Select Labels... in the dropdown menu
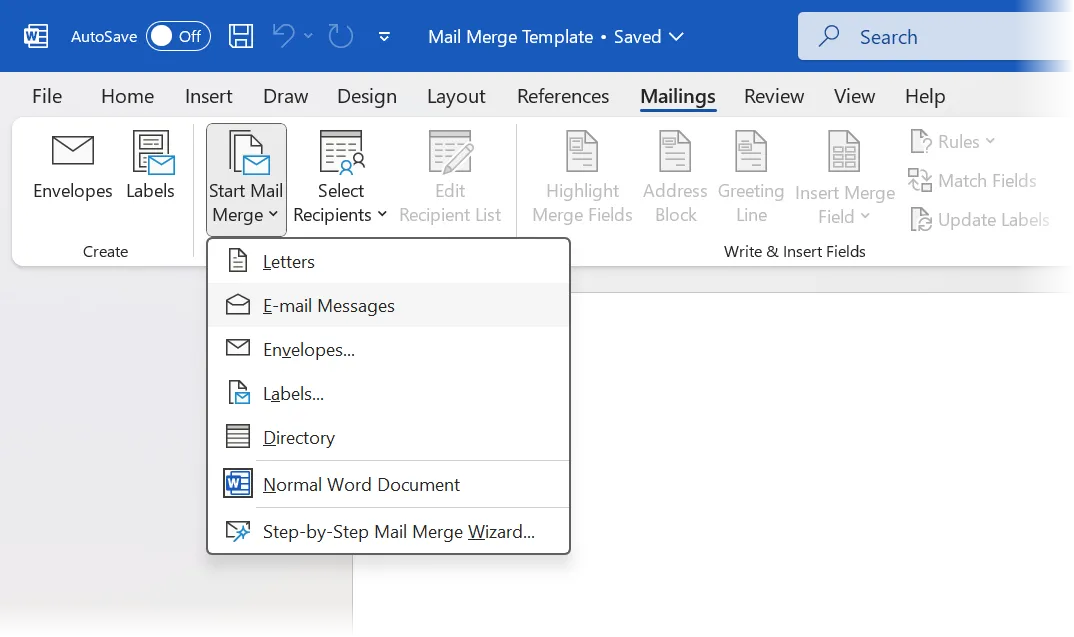This screenshot has width=1074, height=637. tap(388, 394)
